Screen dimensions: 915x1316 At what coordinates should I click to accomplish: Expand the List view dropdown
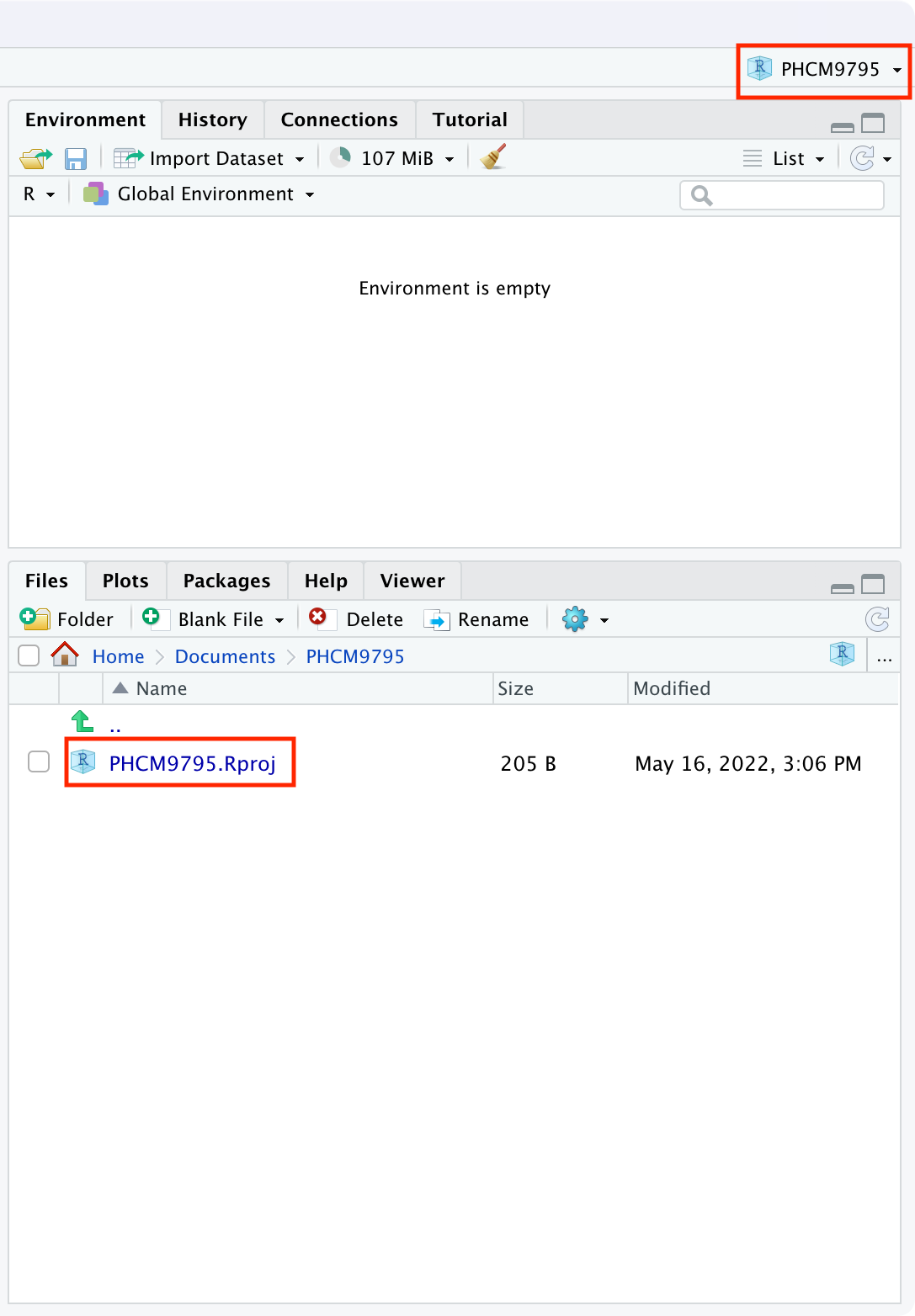point(785,158)
